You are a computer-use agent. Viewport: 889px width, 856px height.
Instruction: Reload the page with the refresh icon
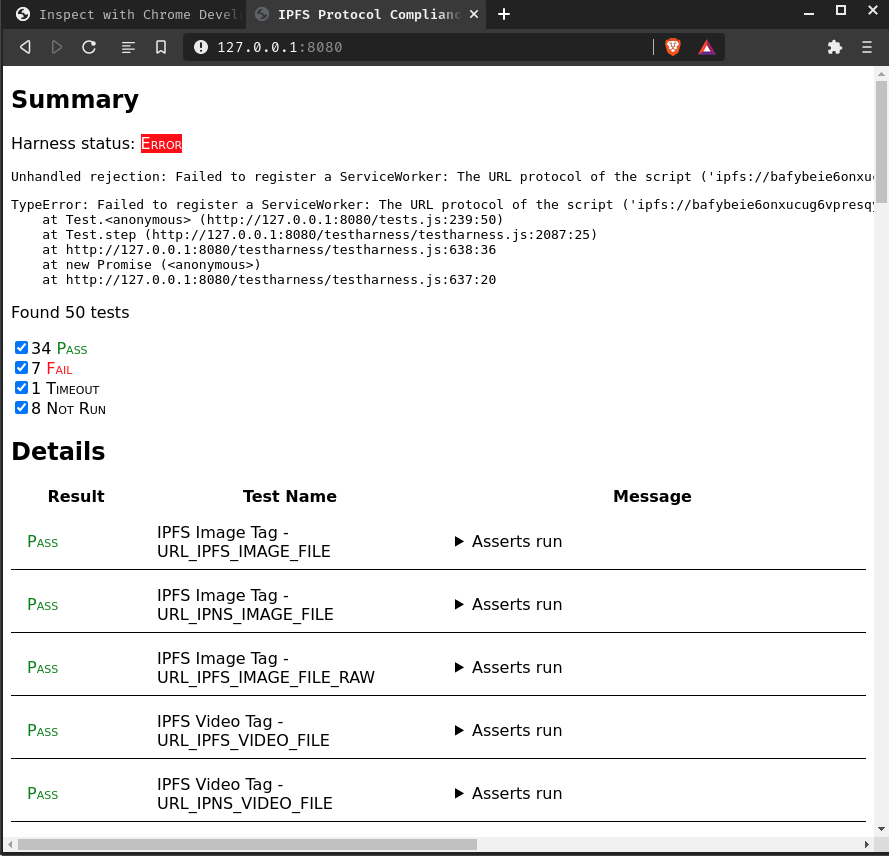point(89,47)
